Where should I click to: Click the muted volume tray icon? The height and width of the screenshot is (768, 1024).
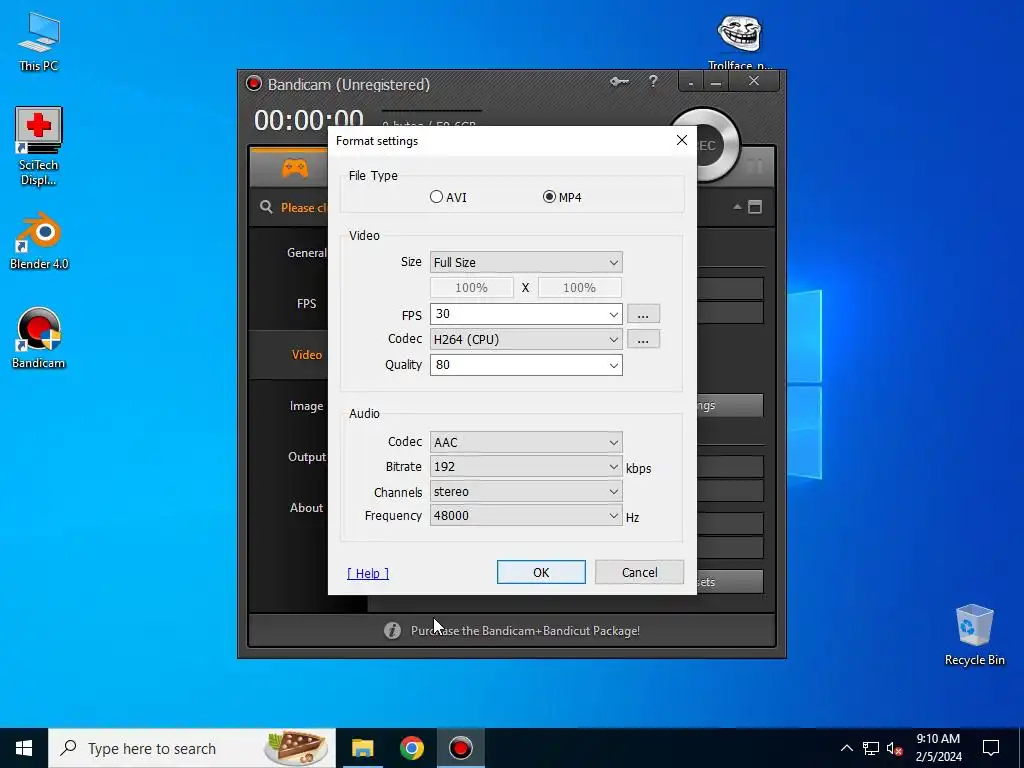(x=894, y=748)
